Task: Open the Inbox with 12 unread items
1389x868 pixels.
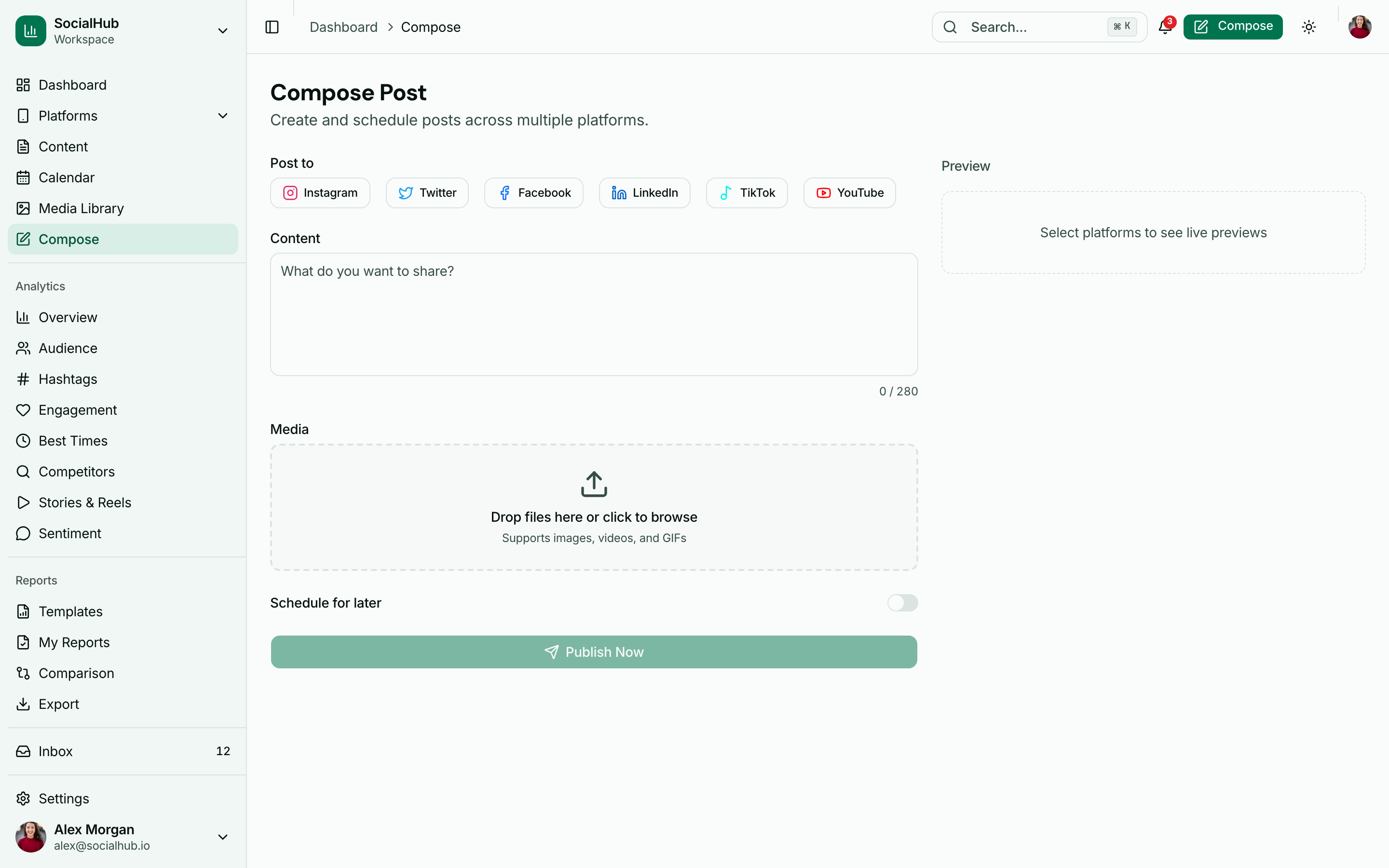Action: [x=55, y=751]
